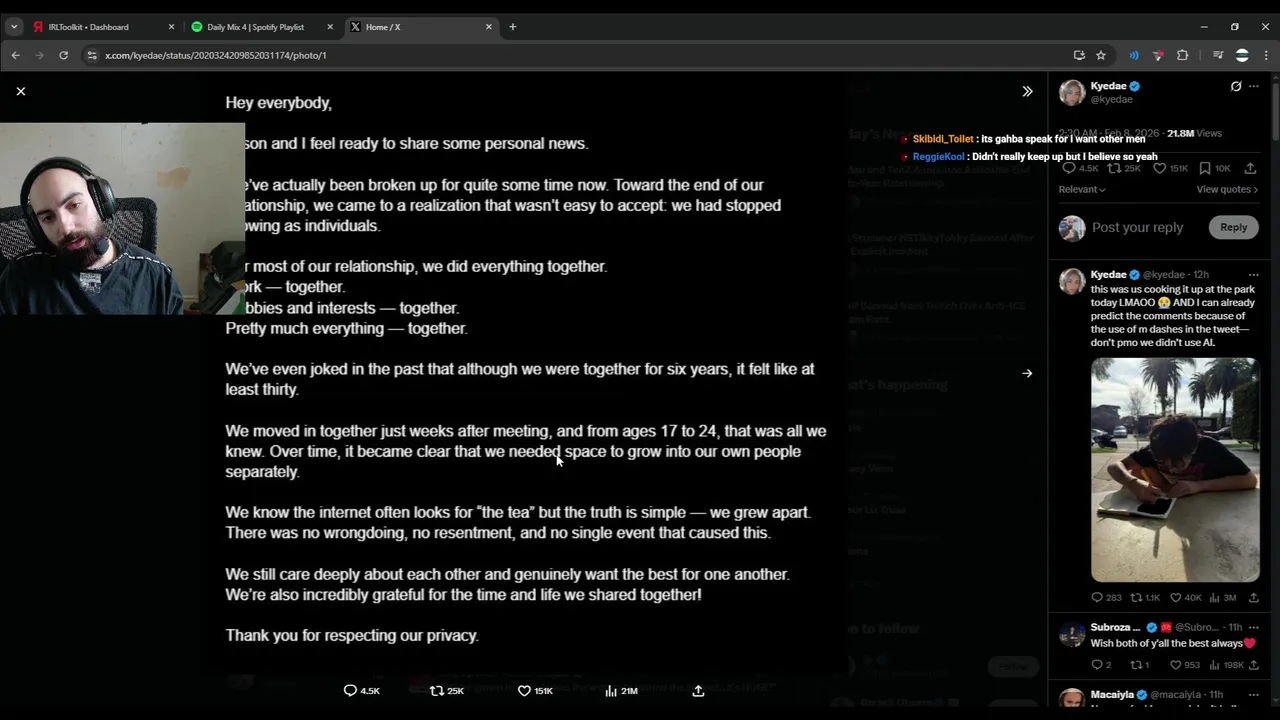
Task: Click the Reply button
Action: (1233, 227)
